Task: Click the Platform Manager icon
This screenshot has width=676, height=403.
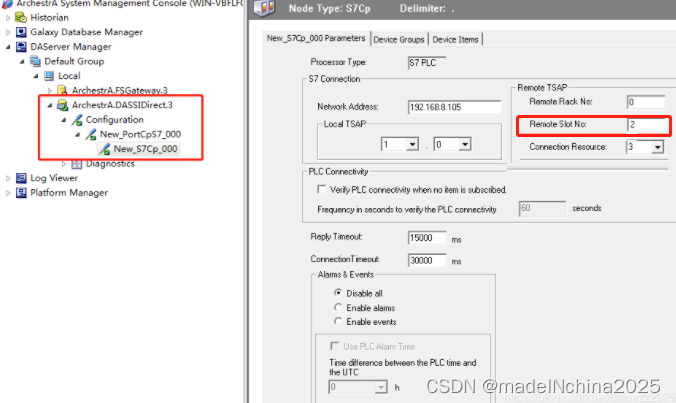Action: 21,193
